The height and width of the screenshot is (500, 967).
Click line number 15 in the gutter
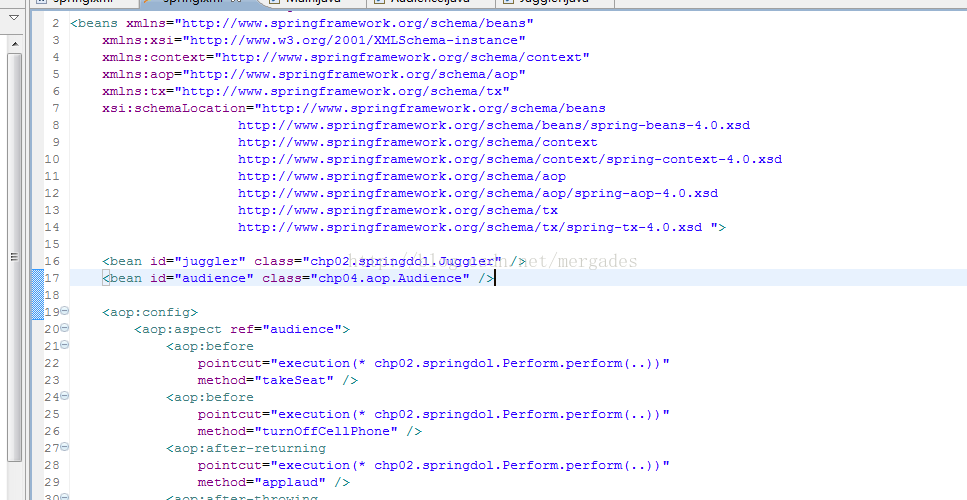click(x=52, y=244)
